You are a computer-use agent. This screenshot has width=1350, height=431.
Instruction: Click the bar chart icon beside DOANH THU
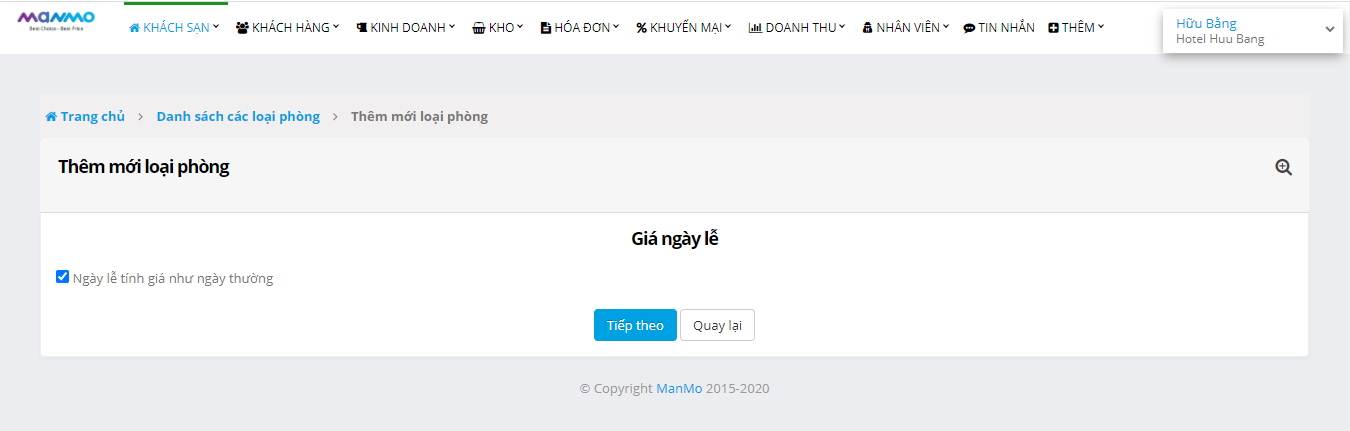[x=755, y=28]
